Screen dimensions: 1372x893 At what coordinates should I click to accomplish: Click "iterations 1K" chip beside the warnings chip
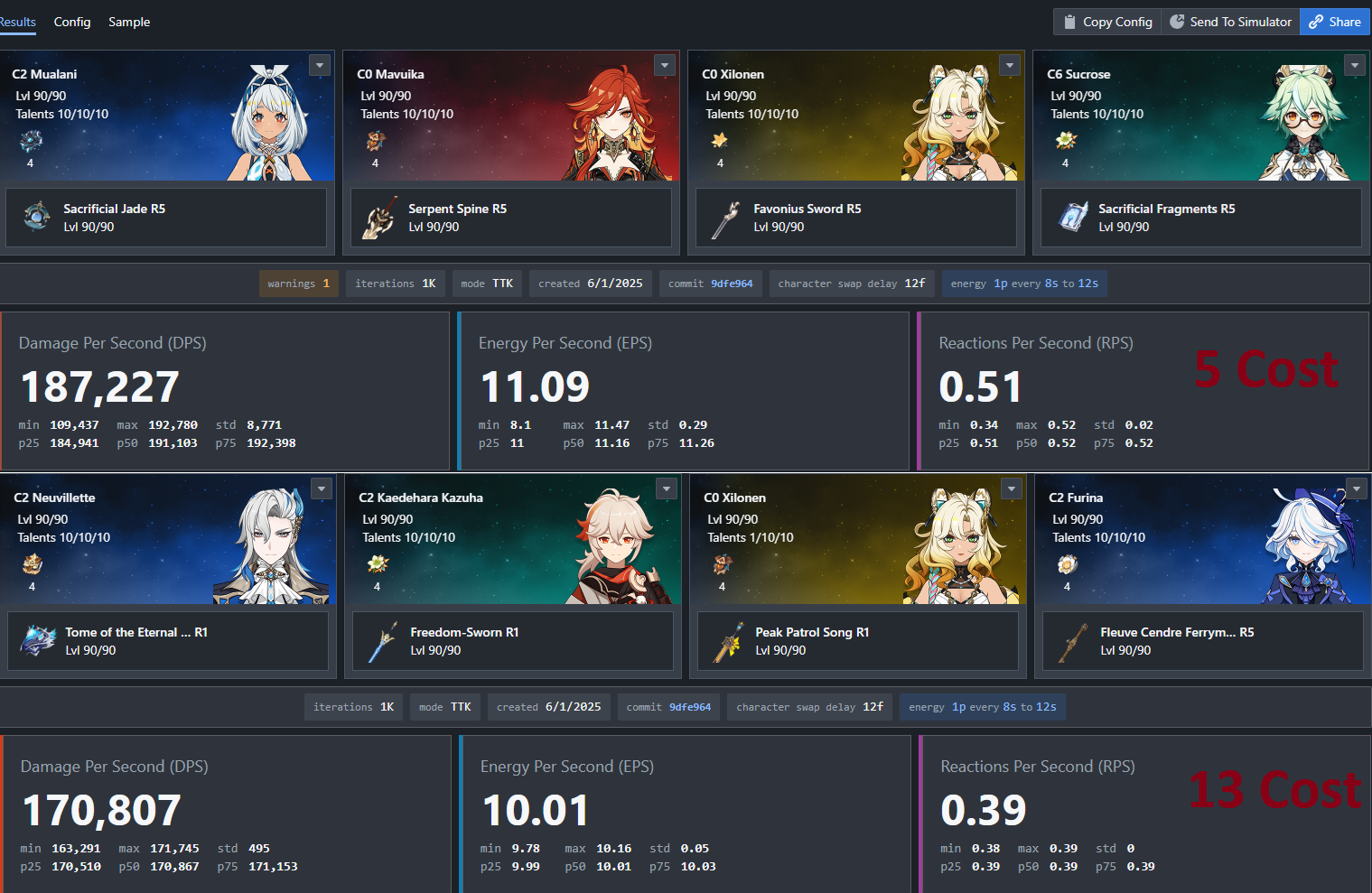tap(396, 284)
